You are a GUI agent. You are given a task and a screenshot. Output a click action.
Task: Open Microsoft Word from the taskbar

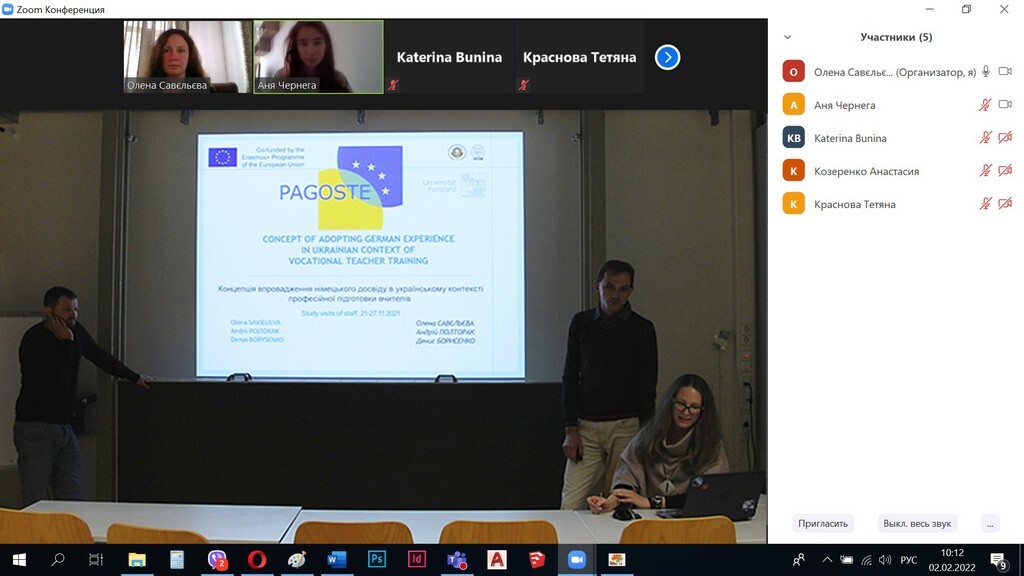click(x=337, y=560)
